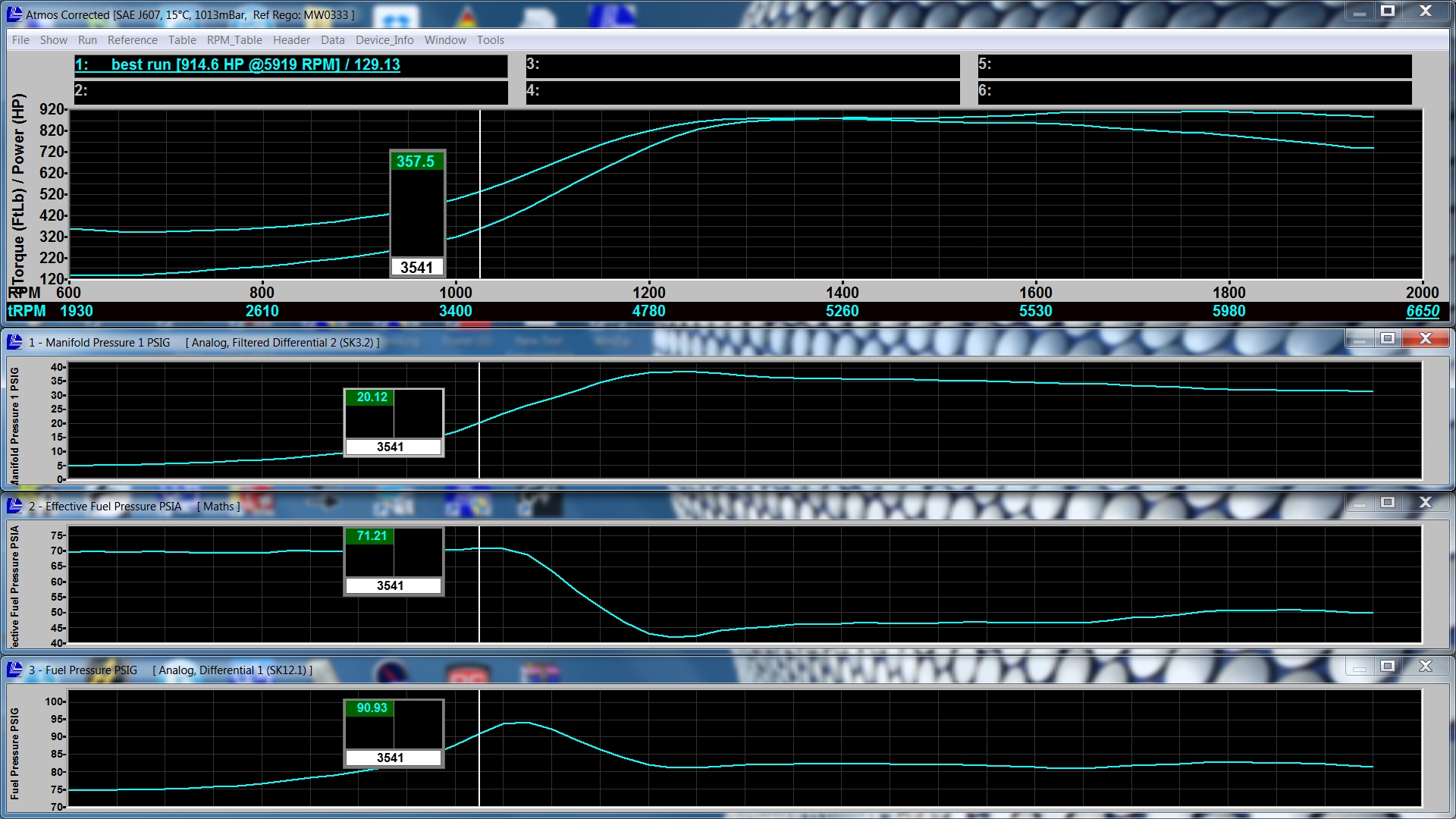The width and height of the screenshot is (1456, 819).
Task: Click the main window application icon
Action: (14, 14)
